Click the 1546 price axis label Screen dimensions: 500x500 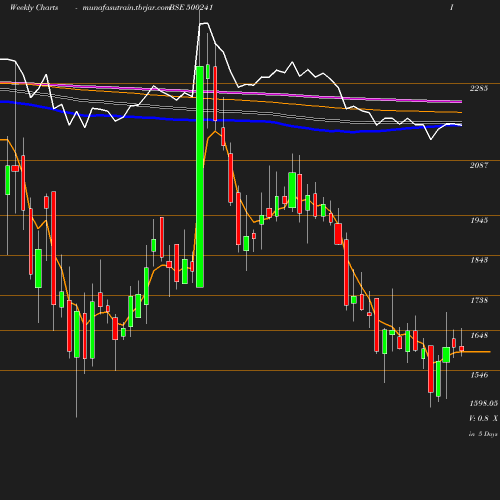pos(479,375)
